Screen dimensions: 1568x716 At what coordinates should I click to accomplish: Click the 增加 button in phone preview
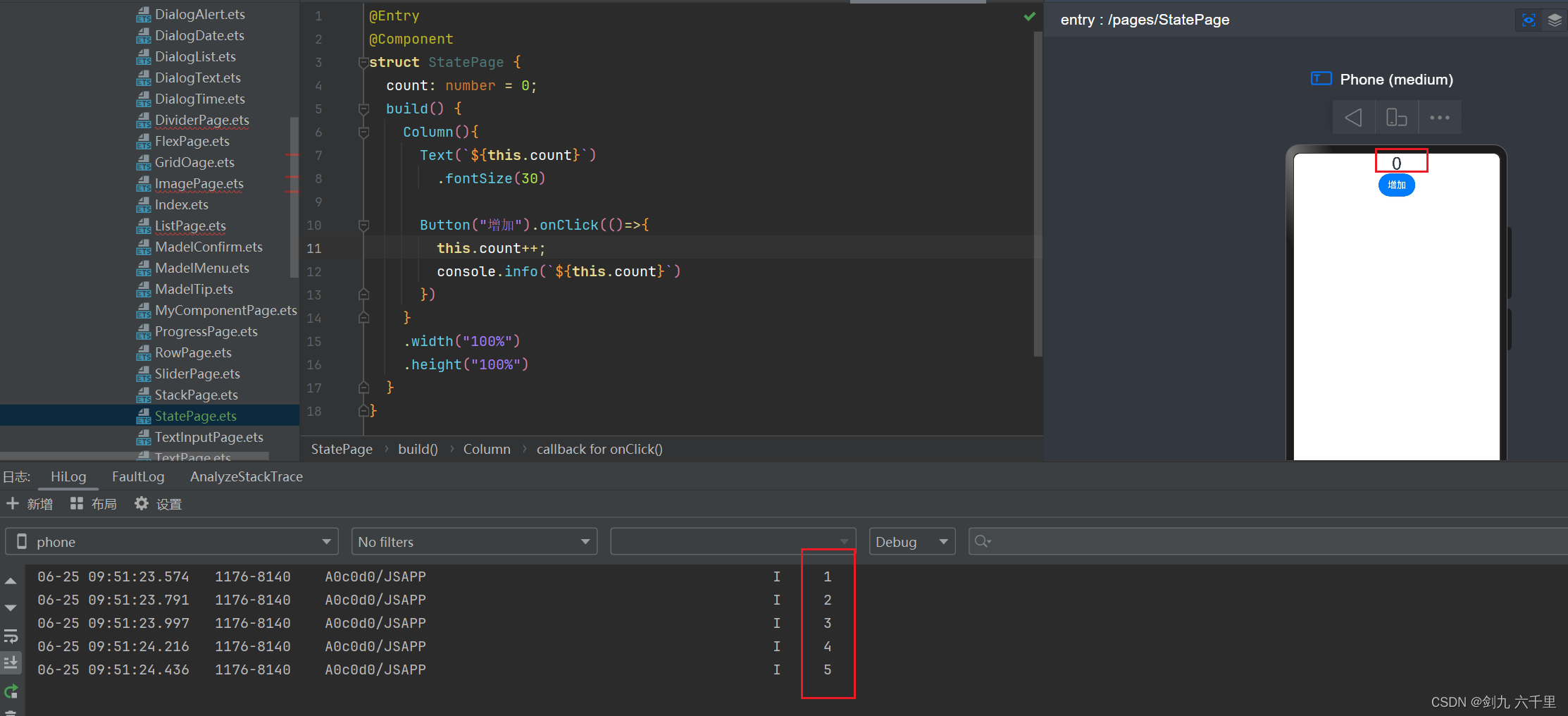tap(1396, 185)
